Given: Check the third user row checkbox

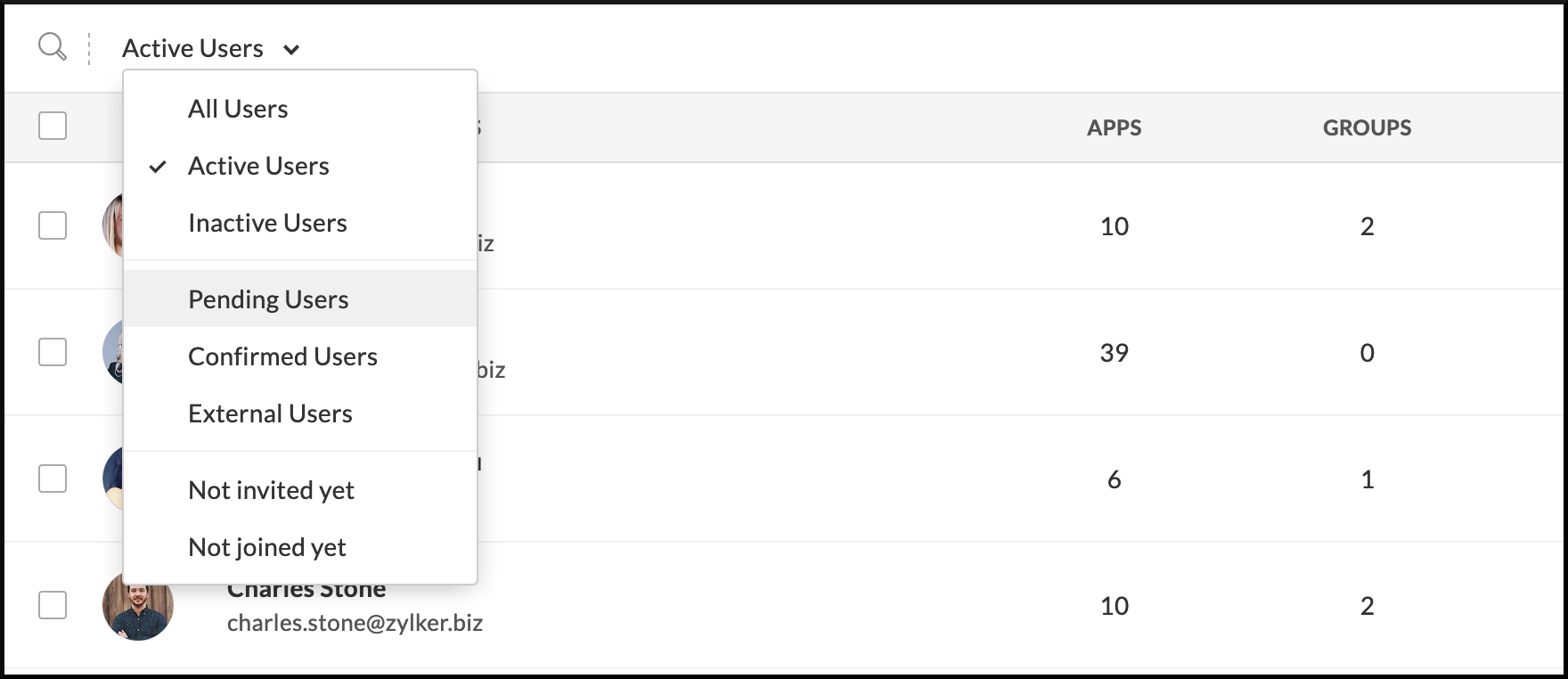Looking at the screenshot, I should click(x=53, y=479).
